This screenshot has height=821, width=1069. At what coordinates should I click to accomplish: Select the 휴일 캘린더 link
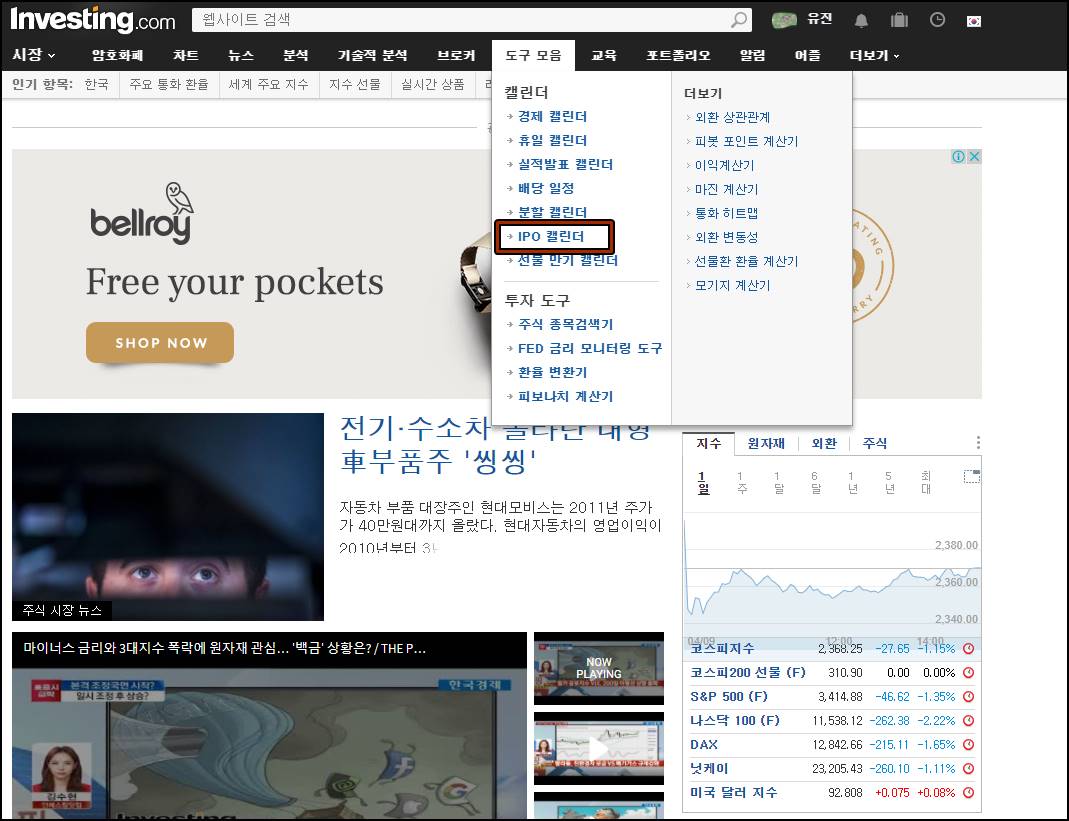tap(552, 140)
